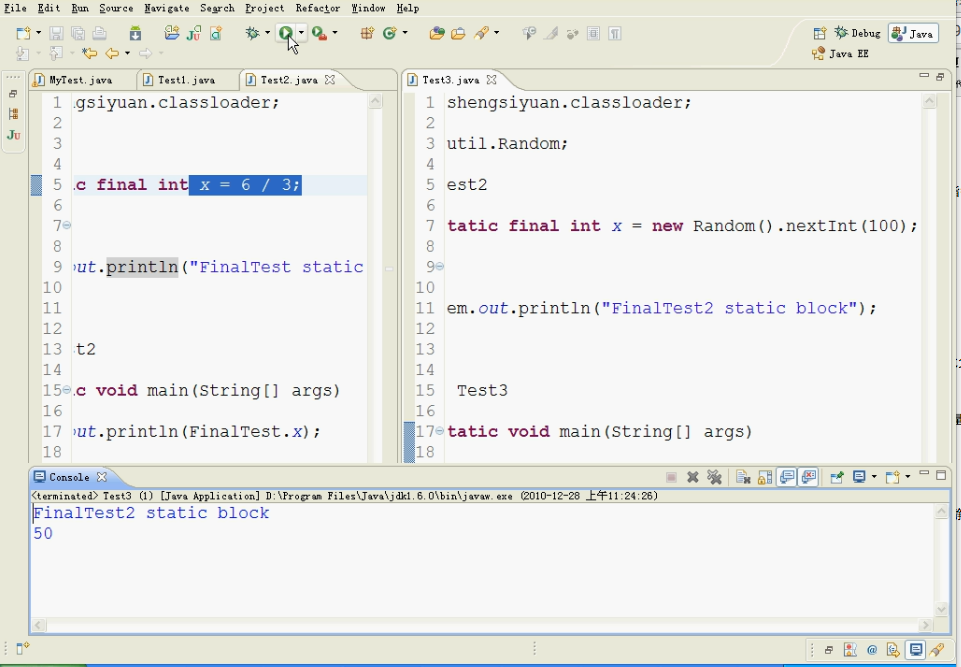
Task: Click the Clear Console icon
Action: (x=743, y=477)
